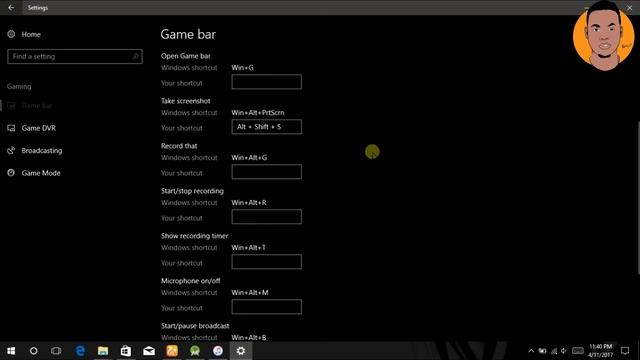Click Your shortcut field for Show recording timer
640x360 pixels.
[267, 262]
